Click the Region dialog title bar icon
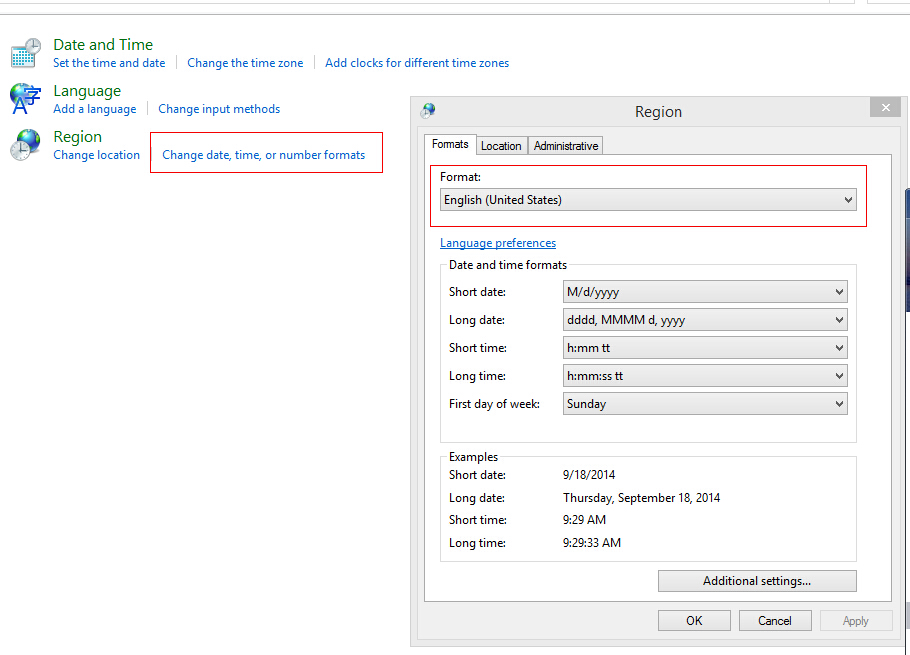 [x=429, y=111]
